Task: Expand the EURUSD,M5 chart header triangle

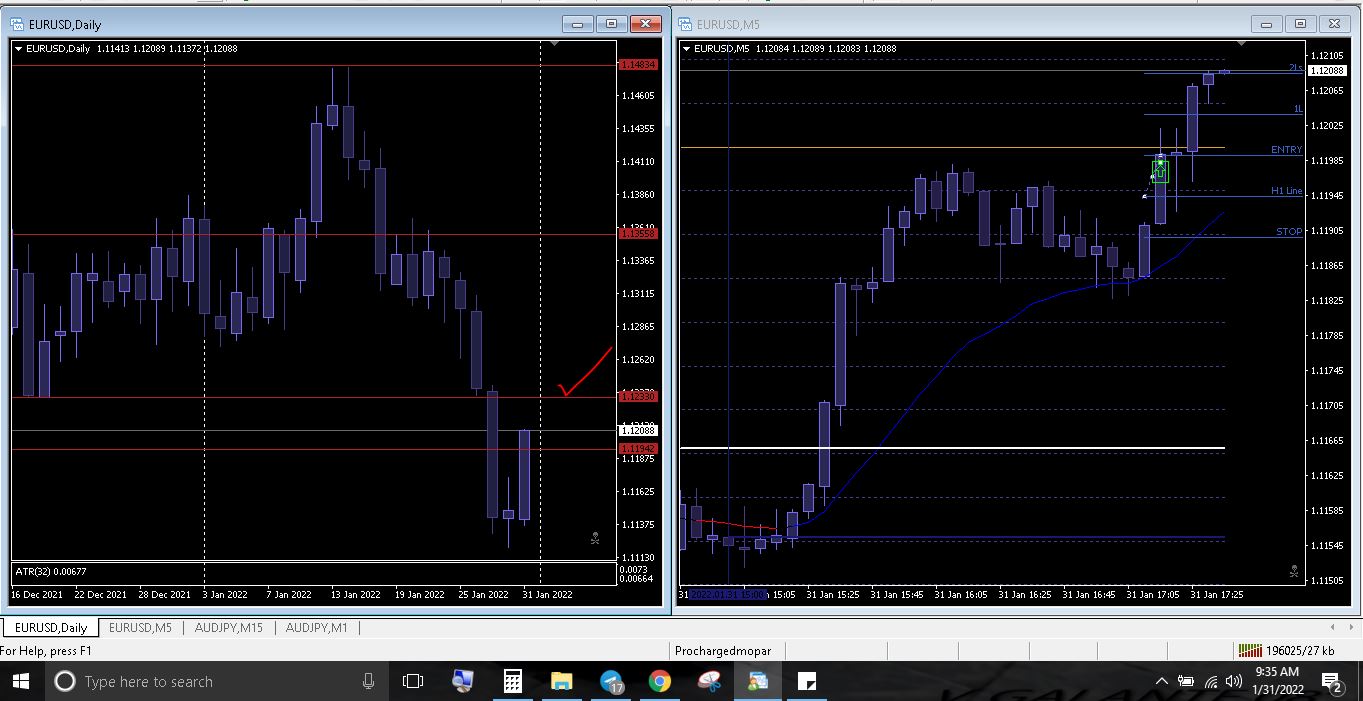Action: tap(687, 48)
